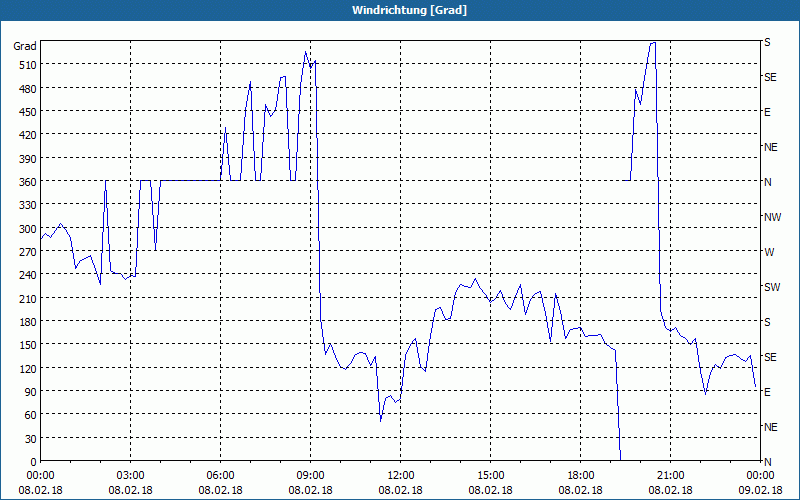This screenshot has width=800, height=500.
Task: Click the 09.02.18 date label
Action: coord(760,490)
